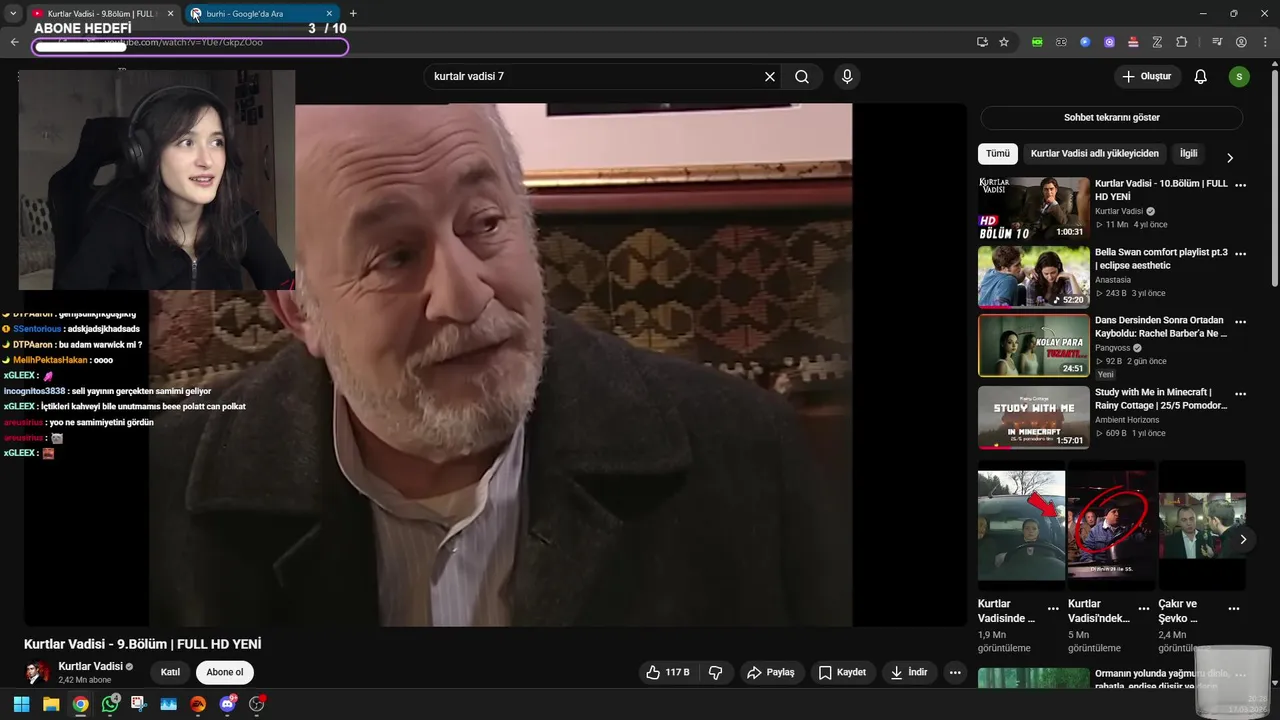The height and width of the screenshot is (720, 1280).
Task: Switch to the burhi Google'da Ara tab
Action: (x=263, y=14)
